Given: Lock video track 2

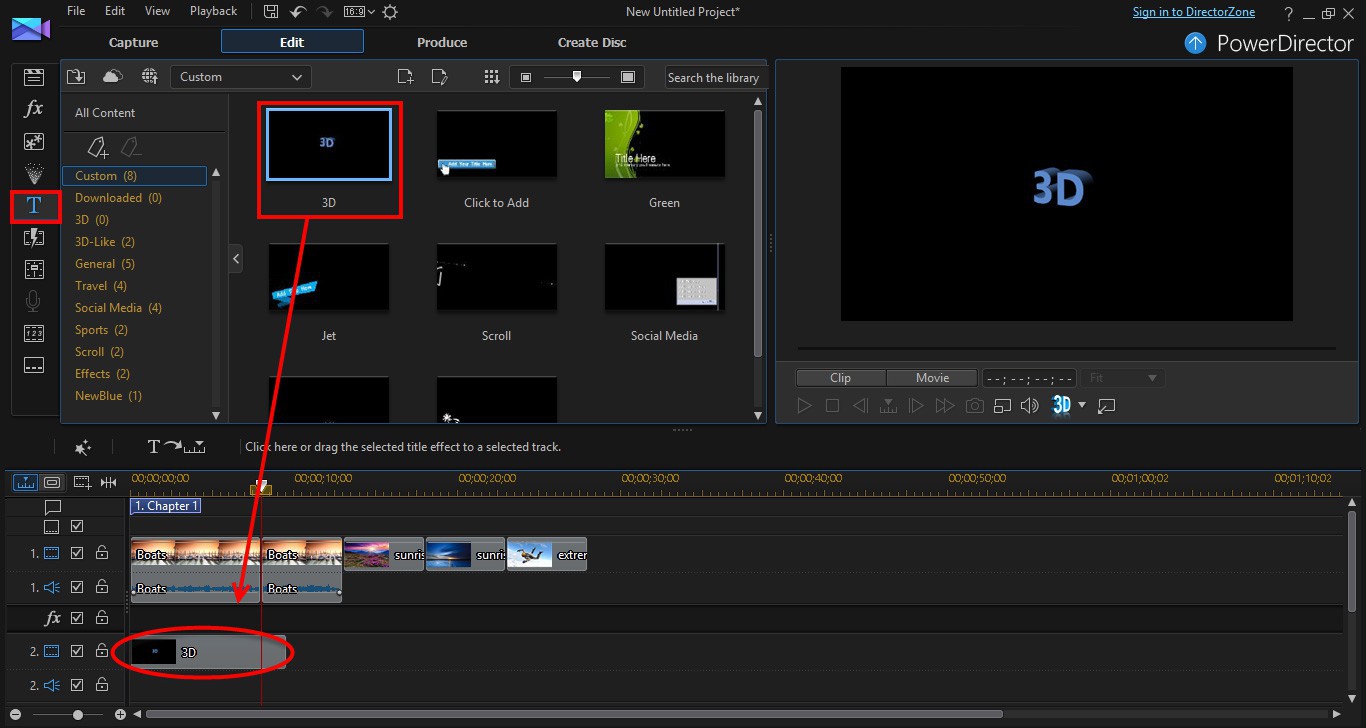Looking at the screenshot, I should coord(101,651).
